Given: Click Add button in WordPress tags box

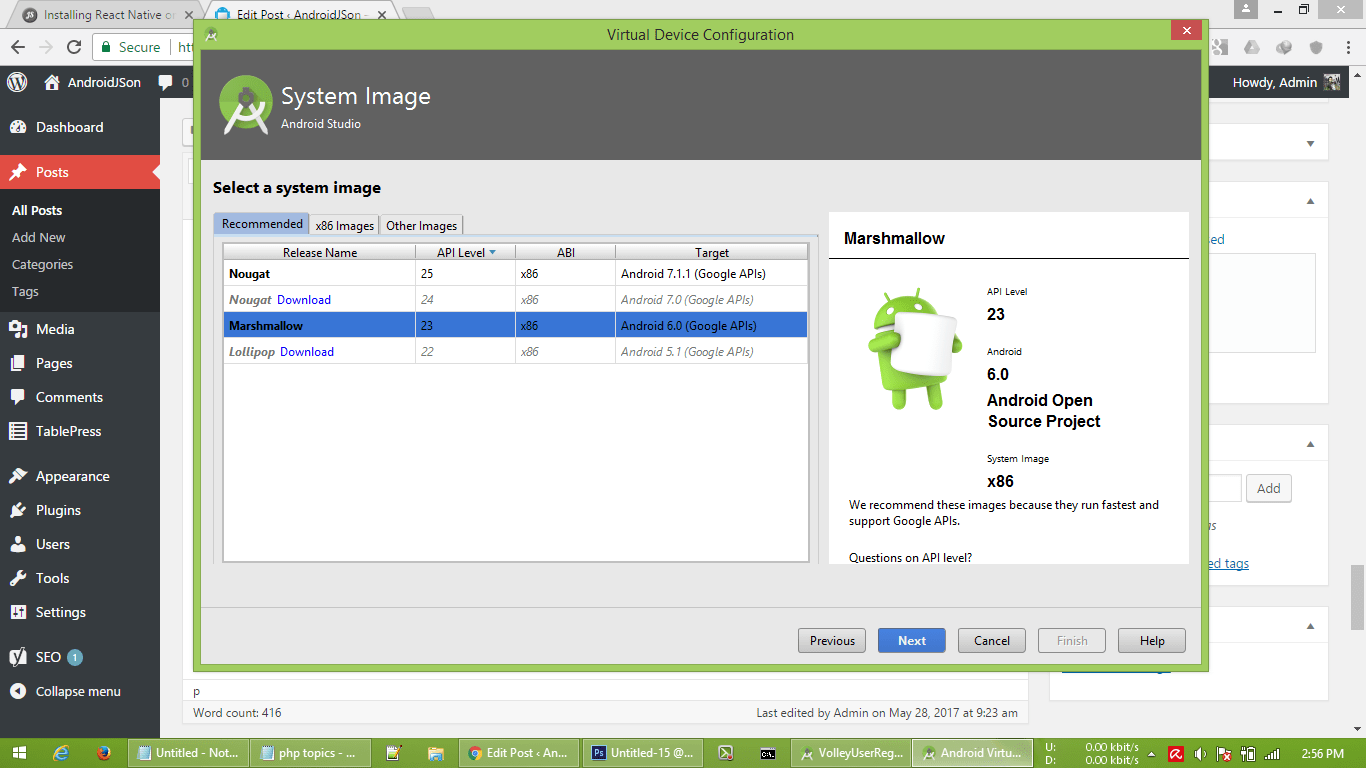Looking at the screenshot, I should [x=1269, y=488].
